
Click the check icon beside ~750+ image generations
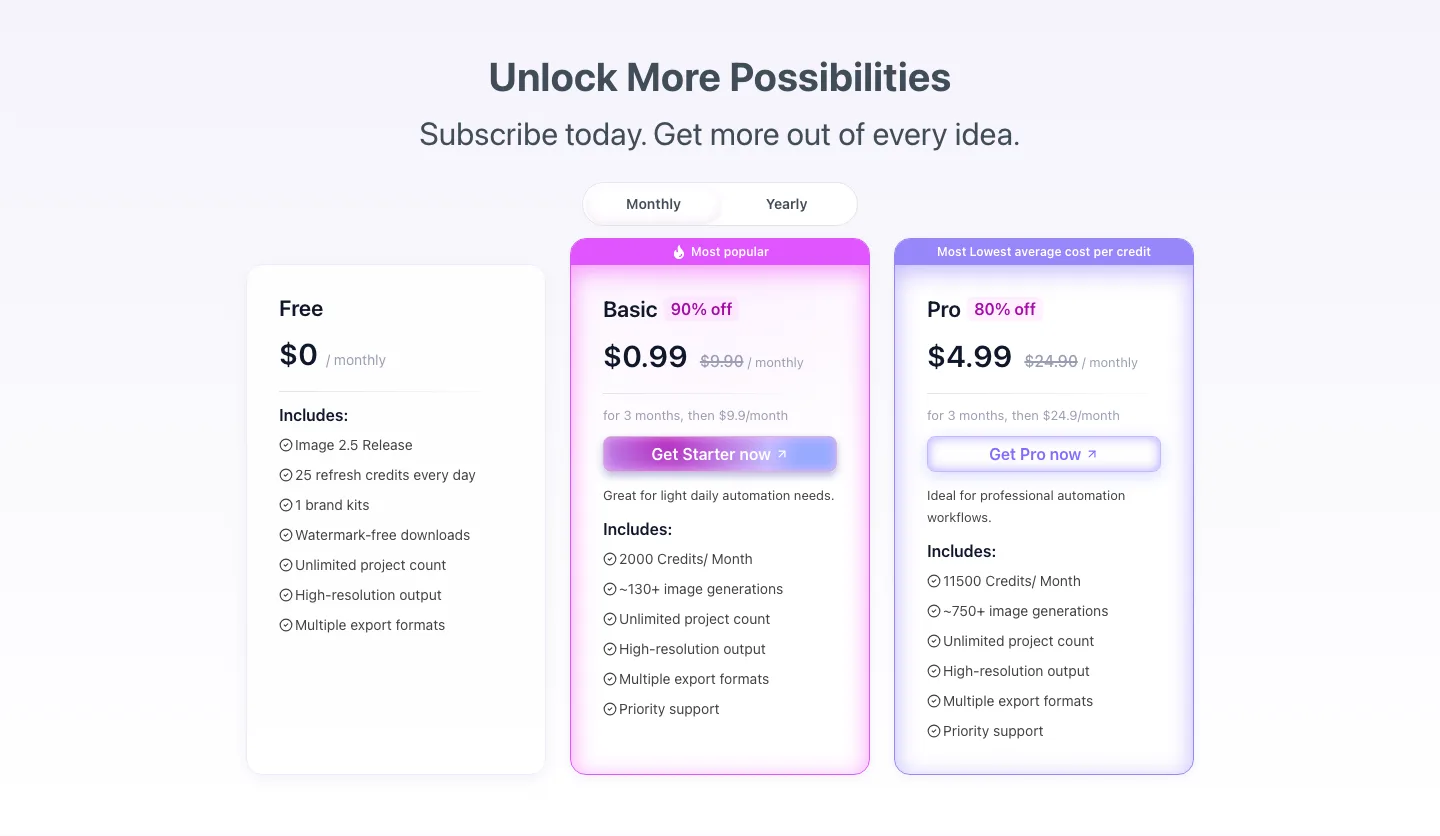click(x=934, y=611)
